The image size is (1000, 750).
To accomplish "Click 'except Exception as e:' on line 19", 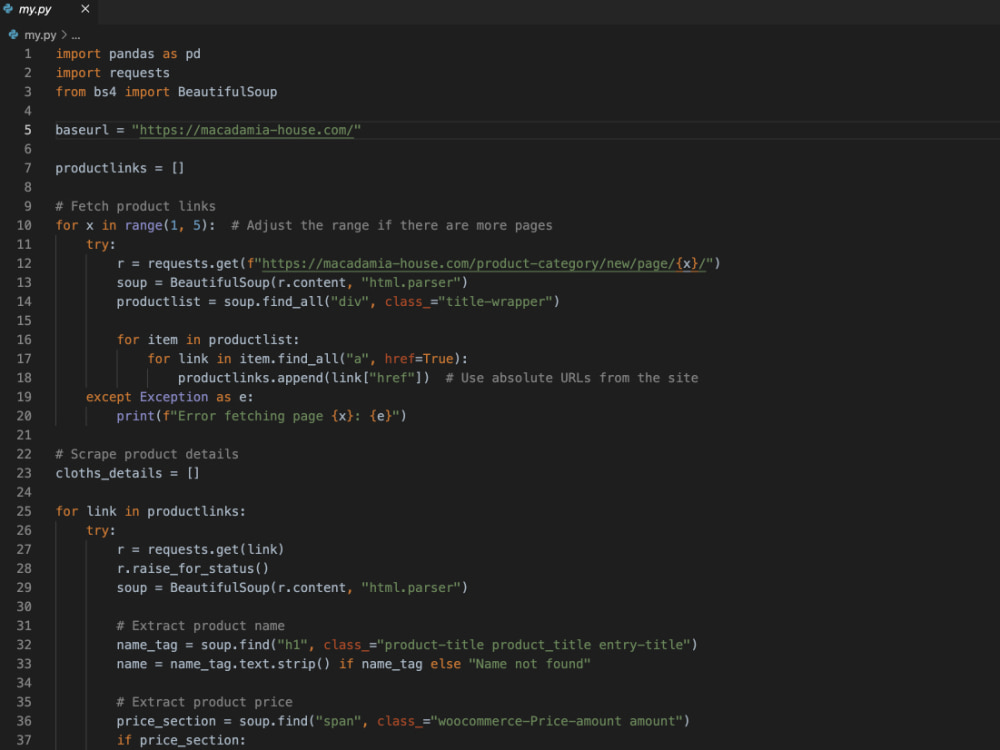I will pos(170,397).
